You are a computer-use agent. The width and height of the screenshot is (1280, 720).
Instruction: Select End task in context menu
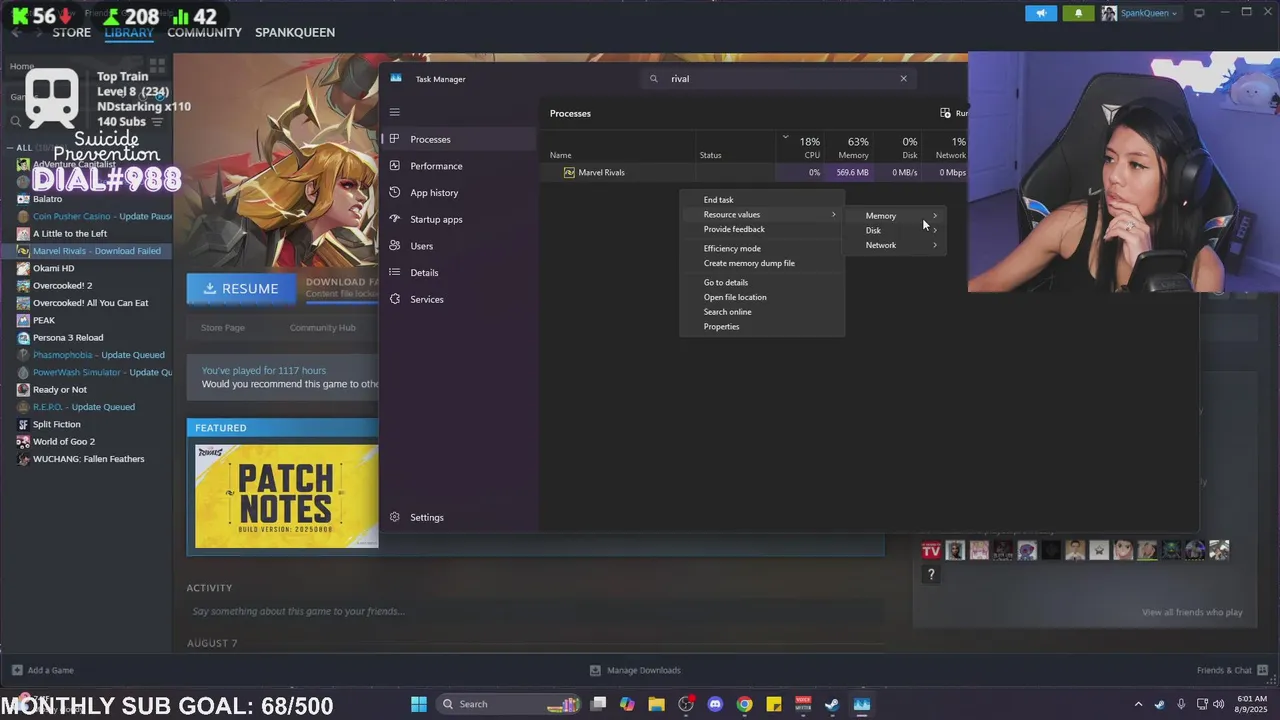click(x=718, y=200)
